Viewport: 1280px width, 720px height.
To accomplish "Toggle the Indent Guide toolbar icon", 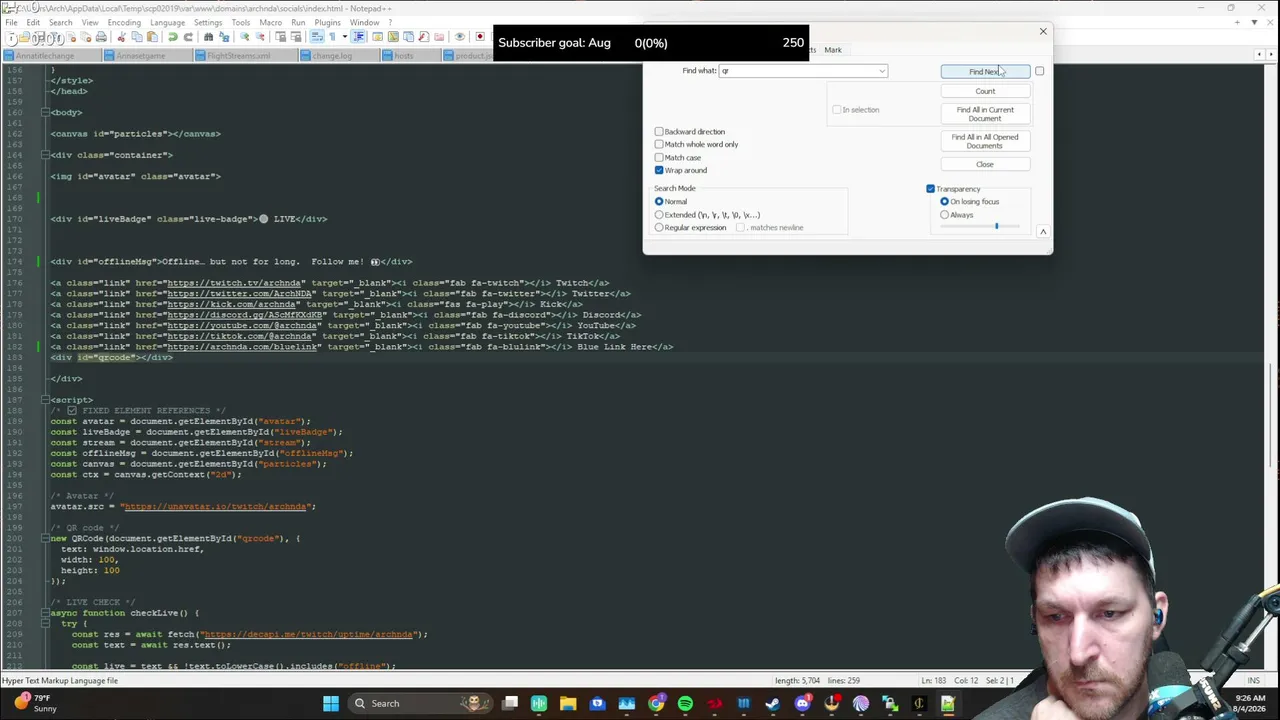I will click(x=357, y=37).
